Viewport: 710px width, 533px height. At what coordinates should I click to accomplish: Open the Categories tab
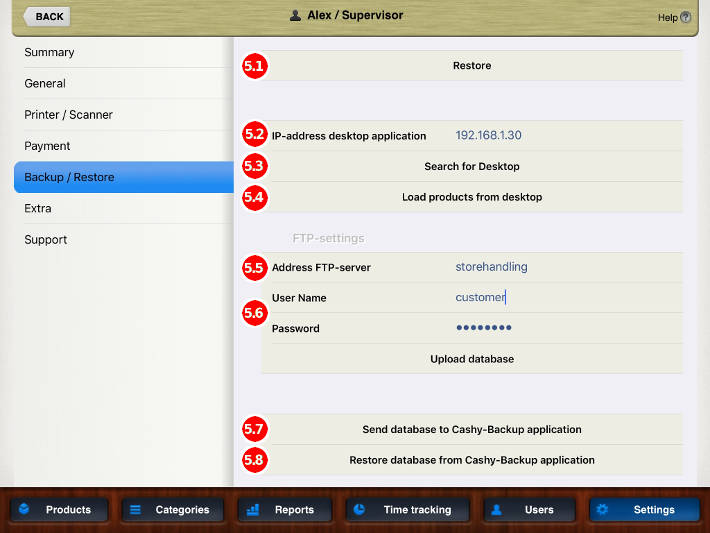pyautogui.click(x=171, y=509)
